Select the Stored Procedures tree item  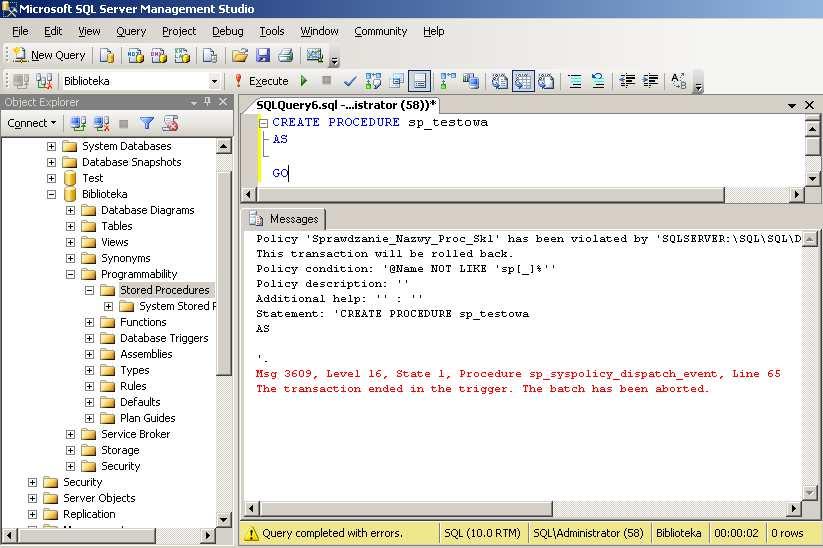(x=165, y=290)
